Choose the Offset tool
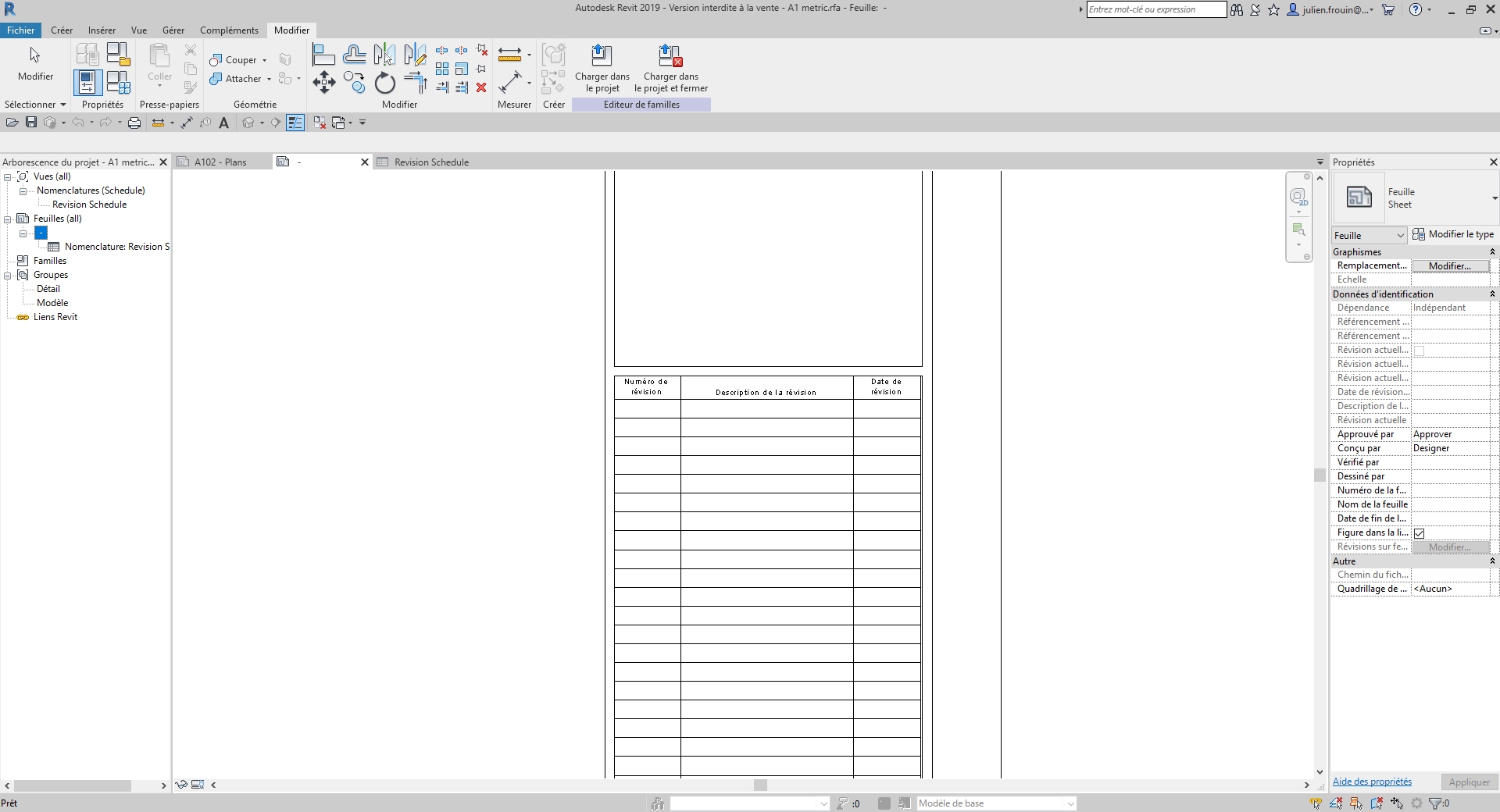 point(355,55)
